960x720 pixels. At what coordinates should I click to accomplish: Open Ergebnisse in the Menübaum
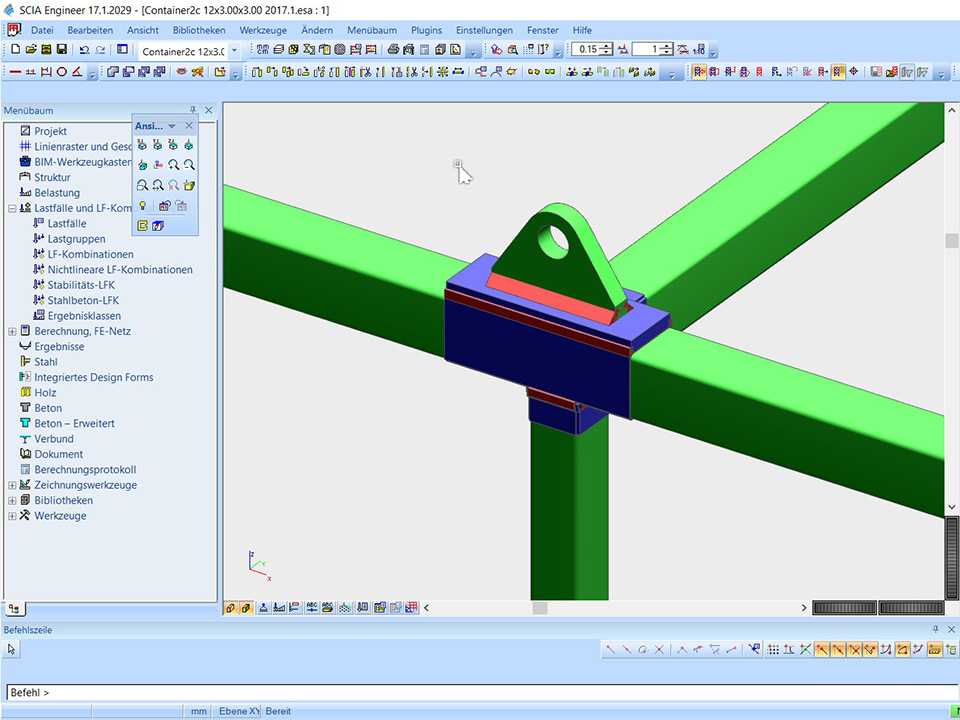(59, 346)
